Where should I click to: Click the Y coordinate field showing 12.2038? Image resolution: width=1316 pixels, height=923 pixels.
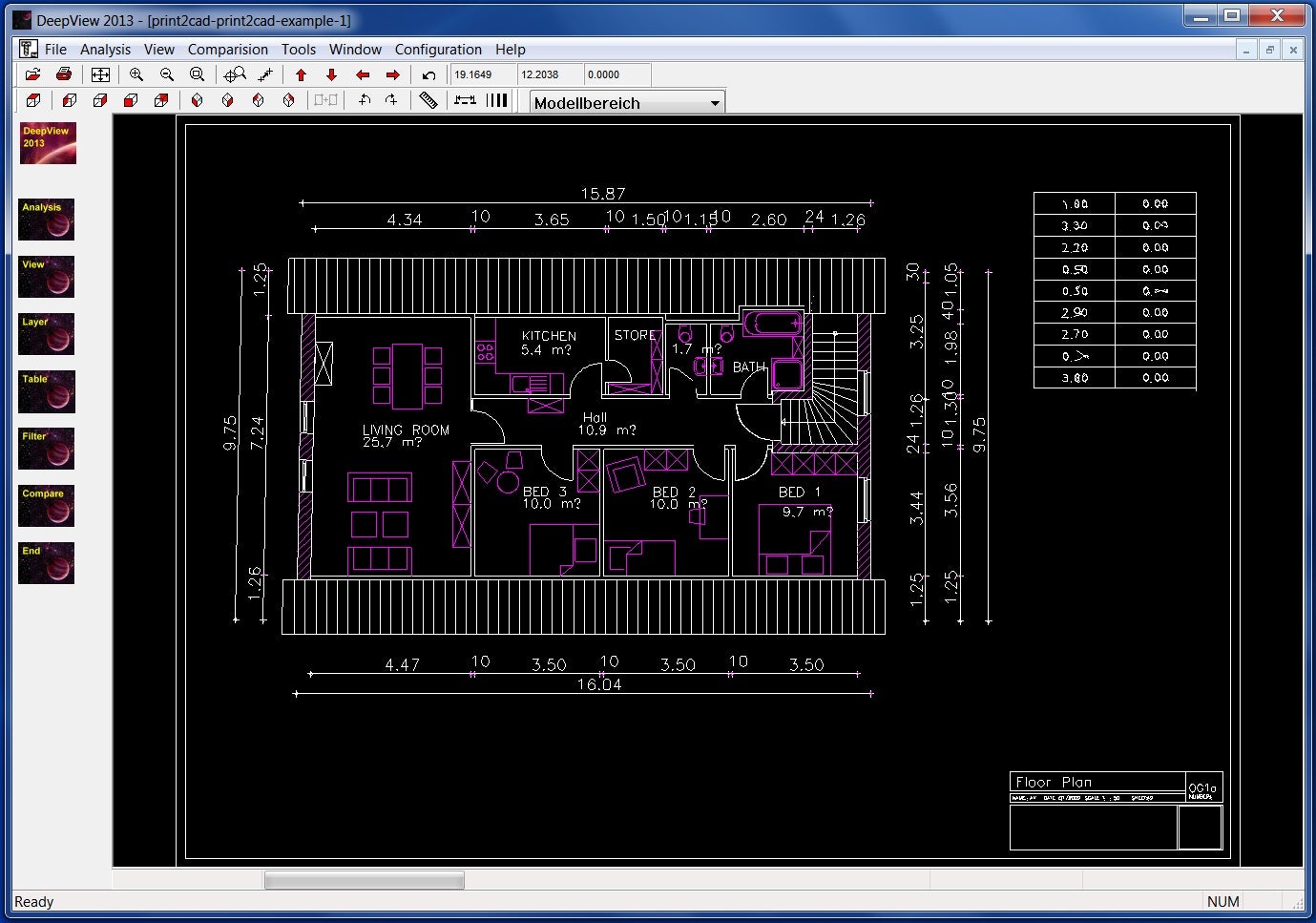tap(550, 74)
